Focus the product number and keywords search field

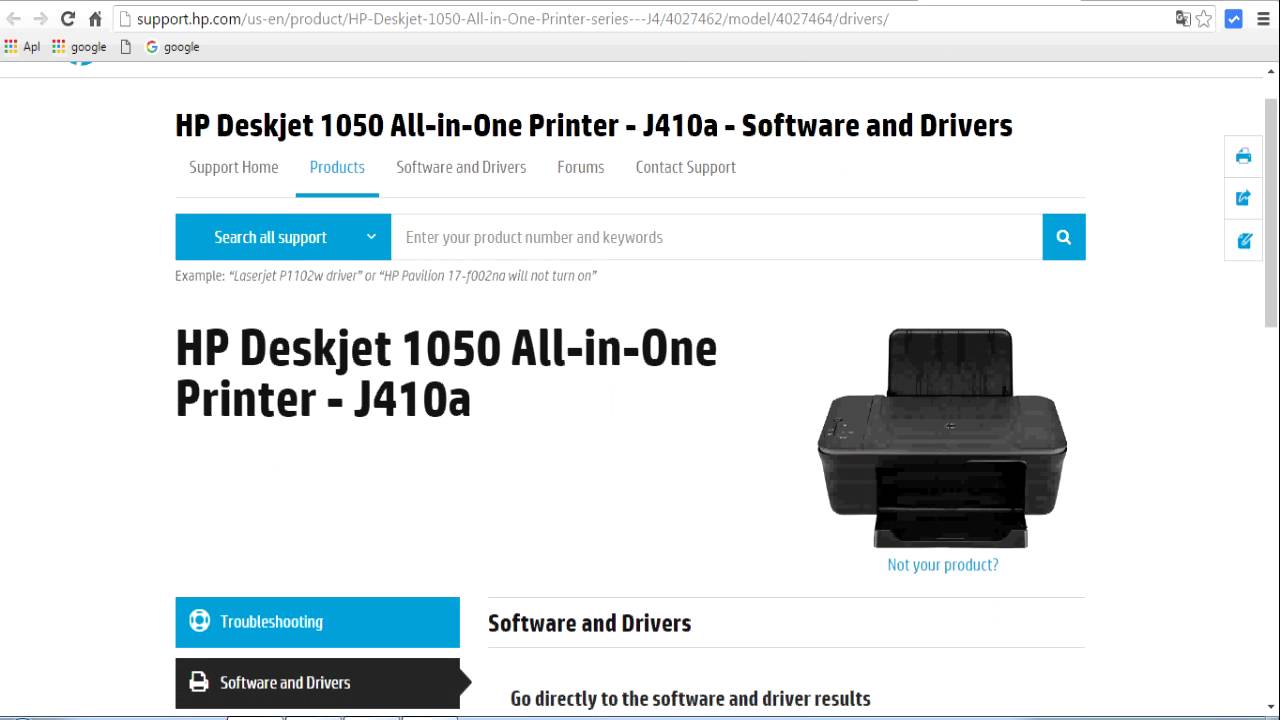click(x=716, y=237)
